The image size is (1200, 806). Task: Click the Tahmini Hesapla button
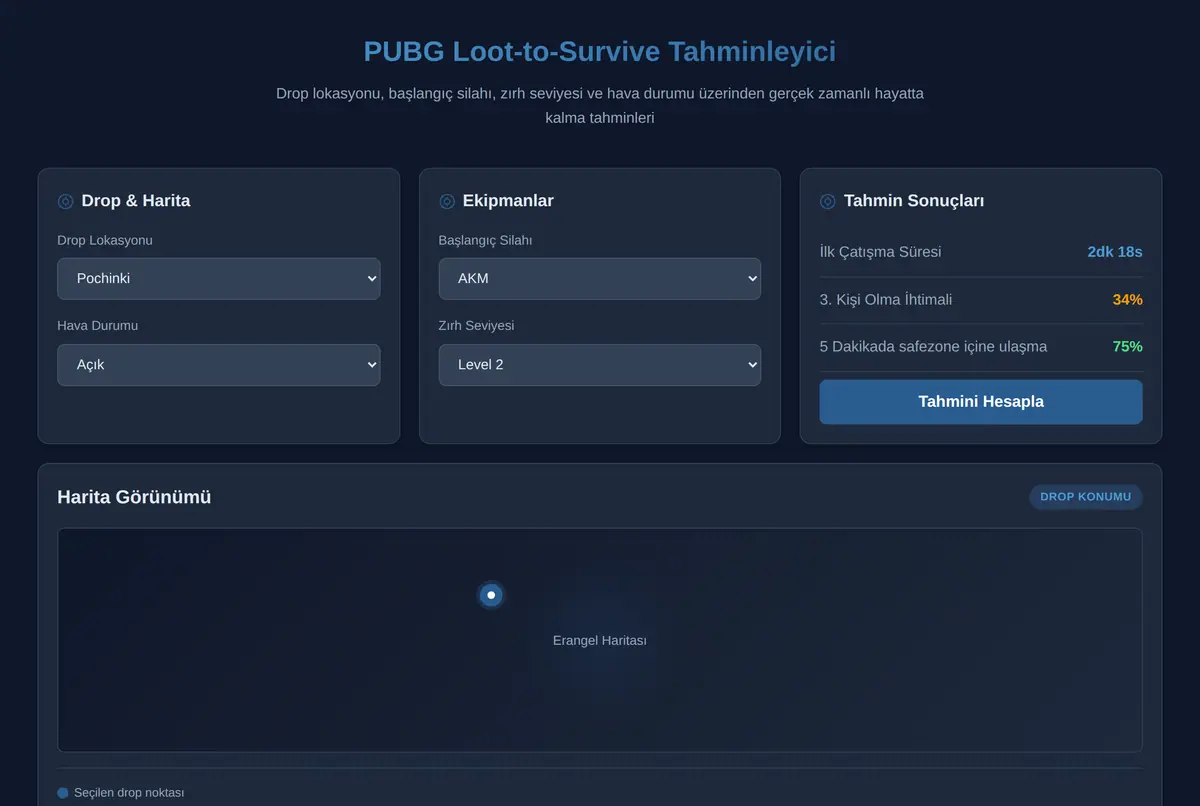coord(981,402)
